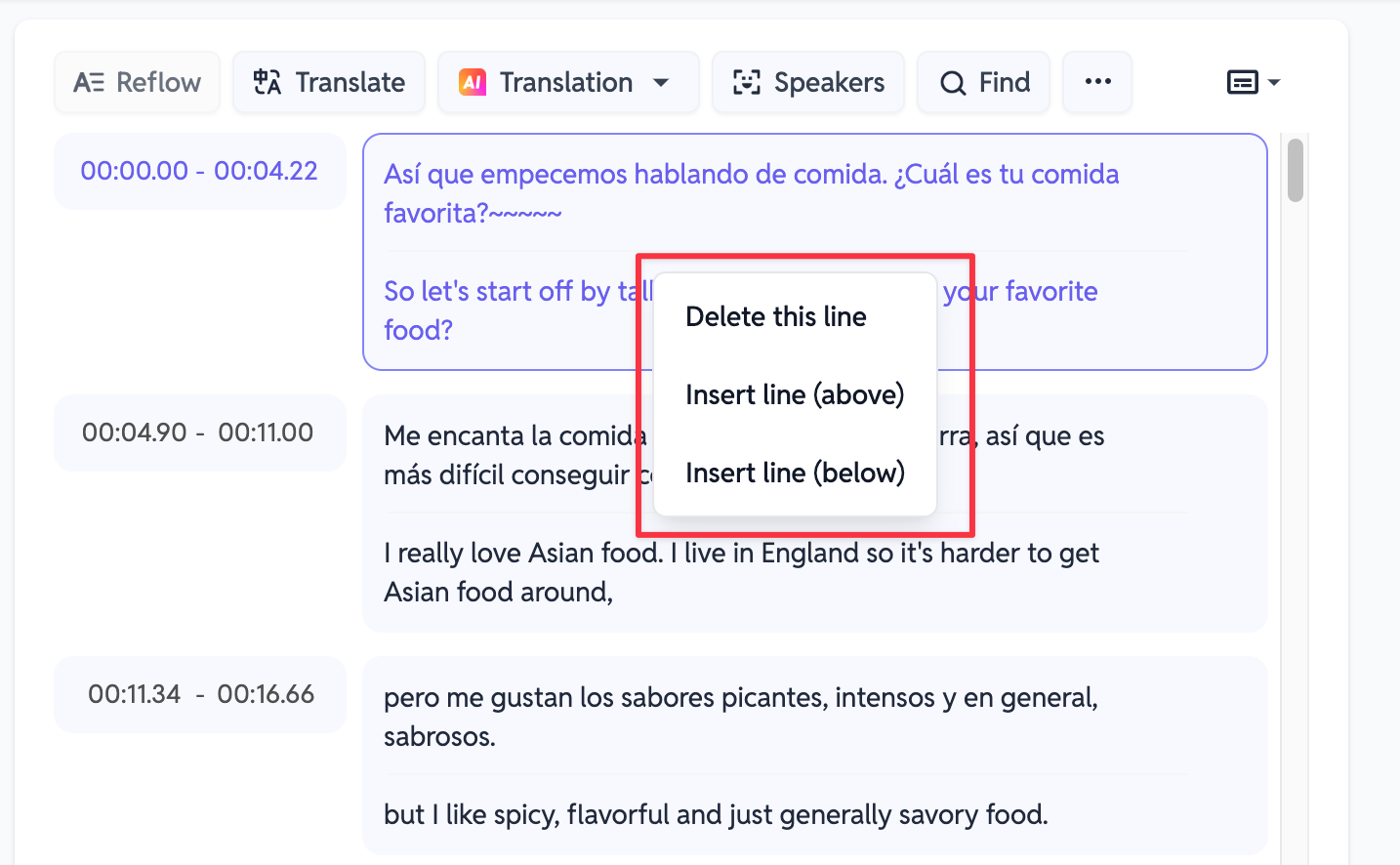Select timestamp 00:11.34 - 00:16.66
This screenshot has width=1400, height=865.
click(199, 694)
